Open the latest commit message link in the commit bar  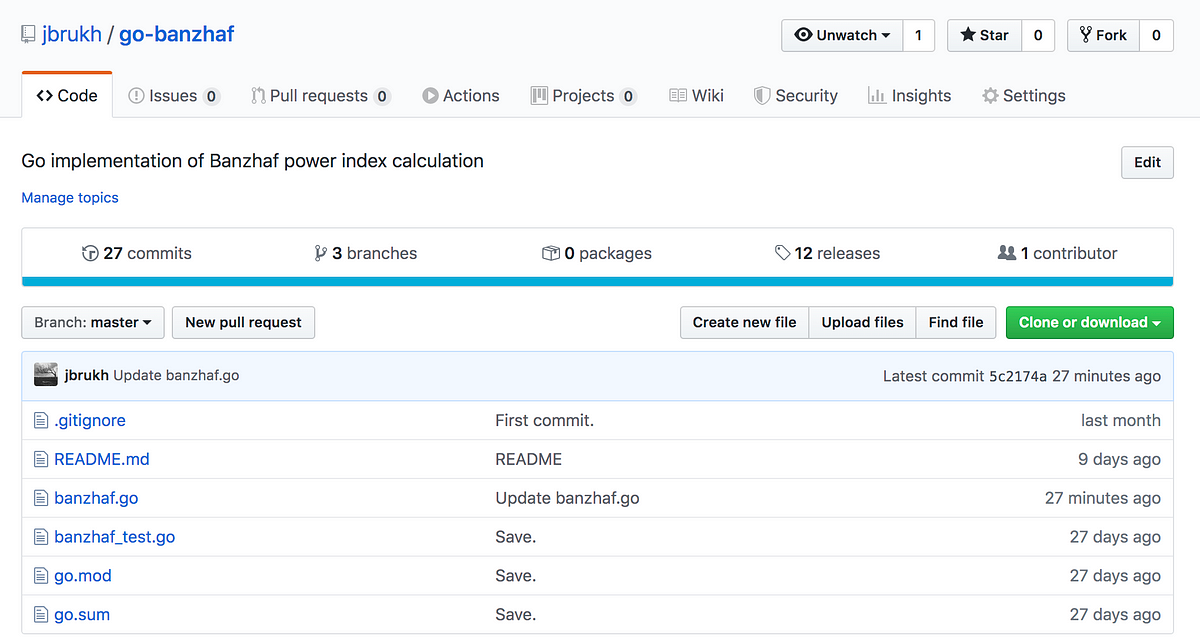(x=176, y=376)
